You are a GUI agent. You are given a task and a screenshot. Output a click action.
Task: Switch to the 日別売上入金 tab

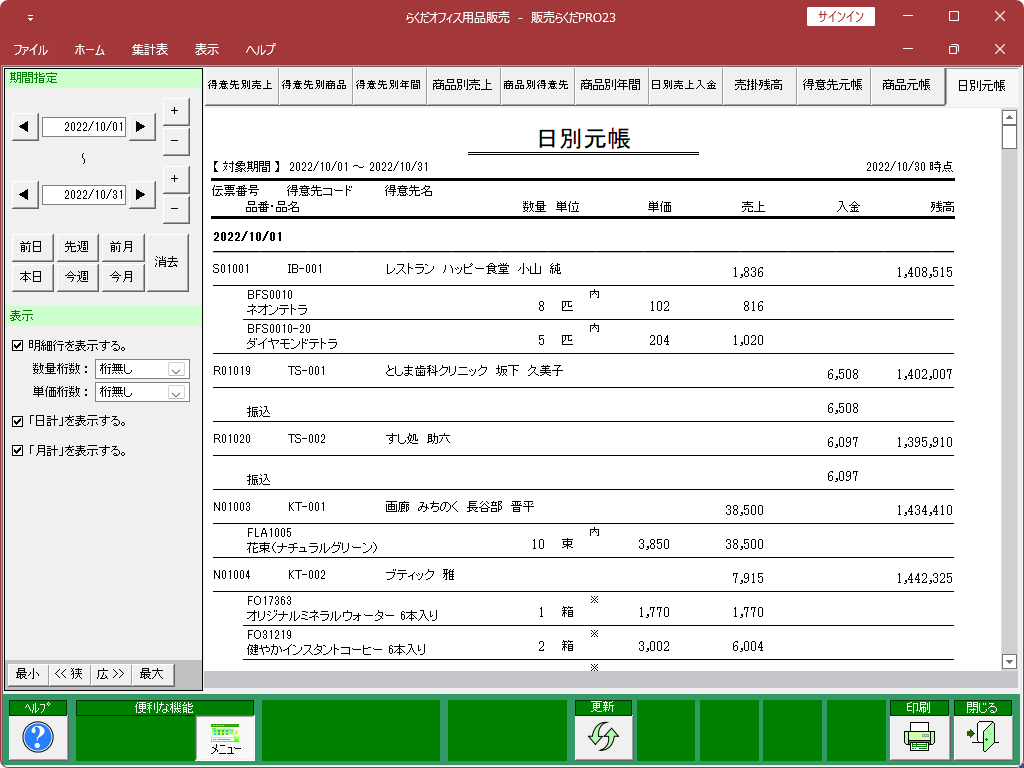pos(684,86)
